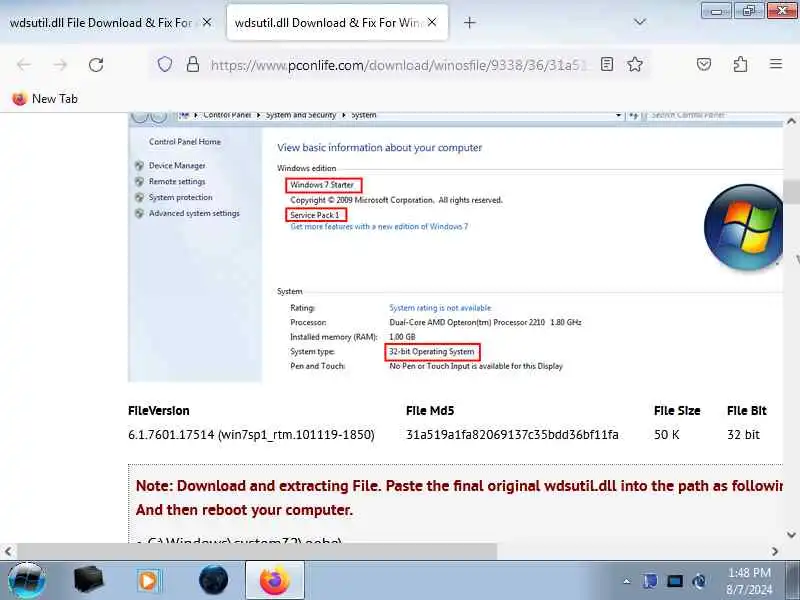Bookmark this page with star
800x600 pixels.
click(x=635, y=64)
